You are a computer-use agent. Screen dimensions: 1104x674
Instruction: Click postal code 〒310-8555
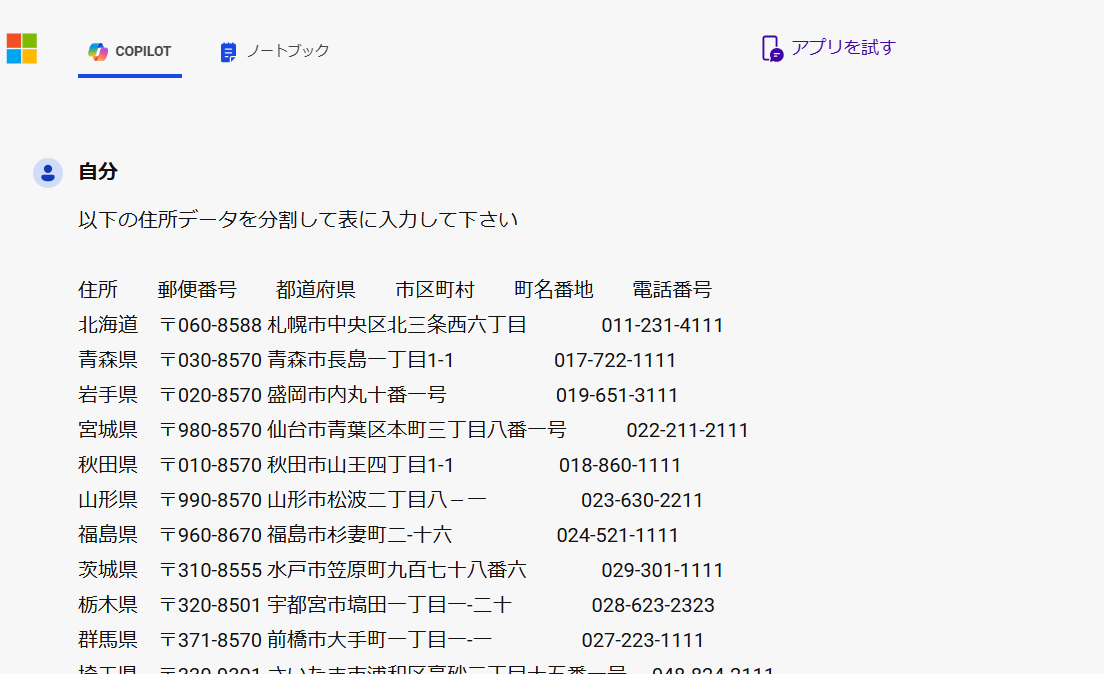[211, 570]
